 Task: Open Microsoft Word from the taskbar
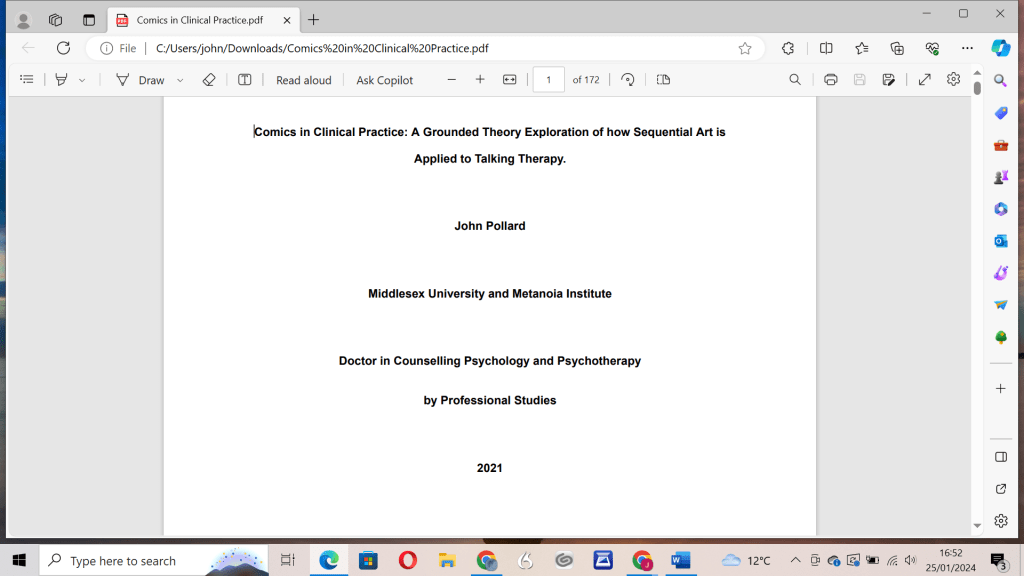coord(681,560)
